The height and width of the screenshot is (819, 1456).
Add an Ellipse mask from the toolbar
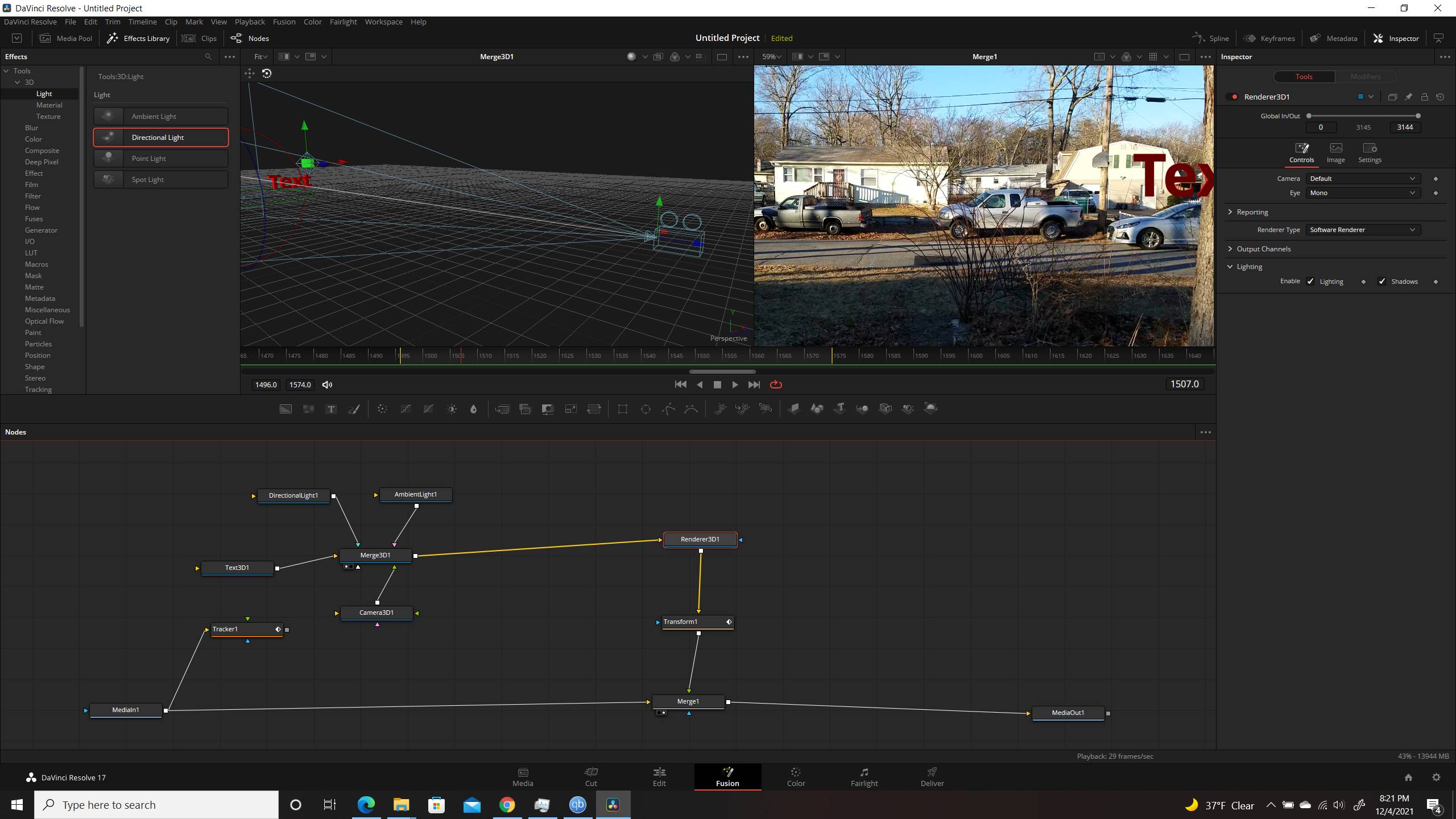(646, 409)
